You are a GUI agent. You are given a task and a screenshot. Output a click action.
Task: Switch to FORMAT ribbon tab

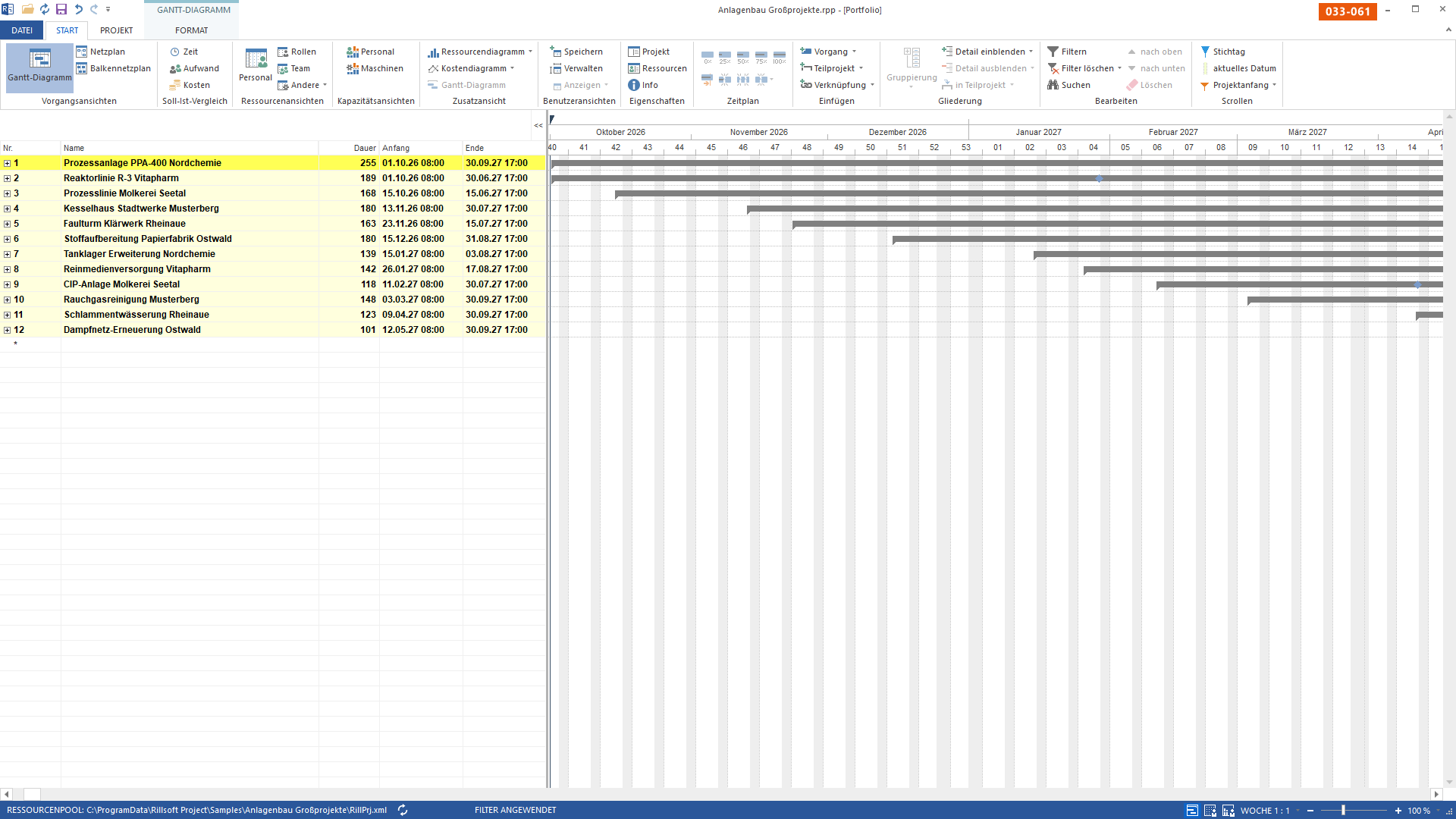coord(191,30)
